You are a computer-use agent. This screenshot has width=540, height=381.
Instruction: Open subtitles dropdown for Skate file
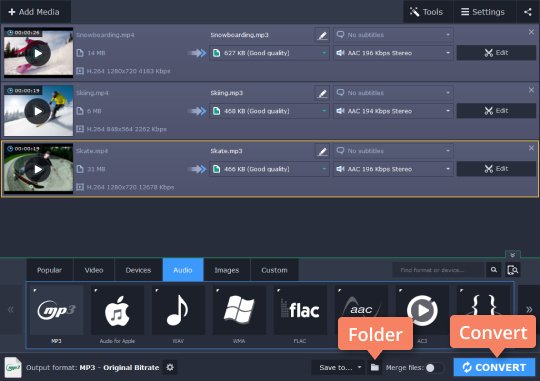tap(393, 151)
